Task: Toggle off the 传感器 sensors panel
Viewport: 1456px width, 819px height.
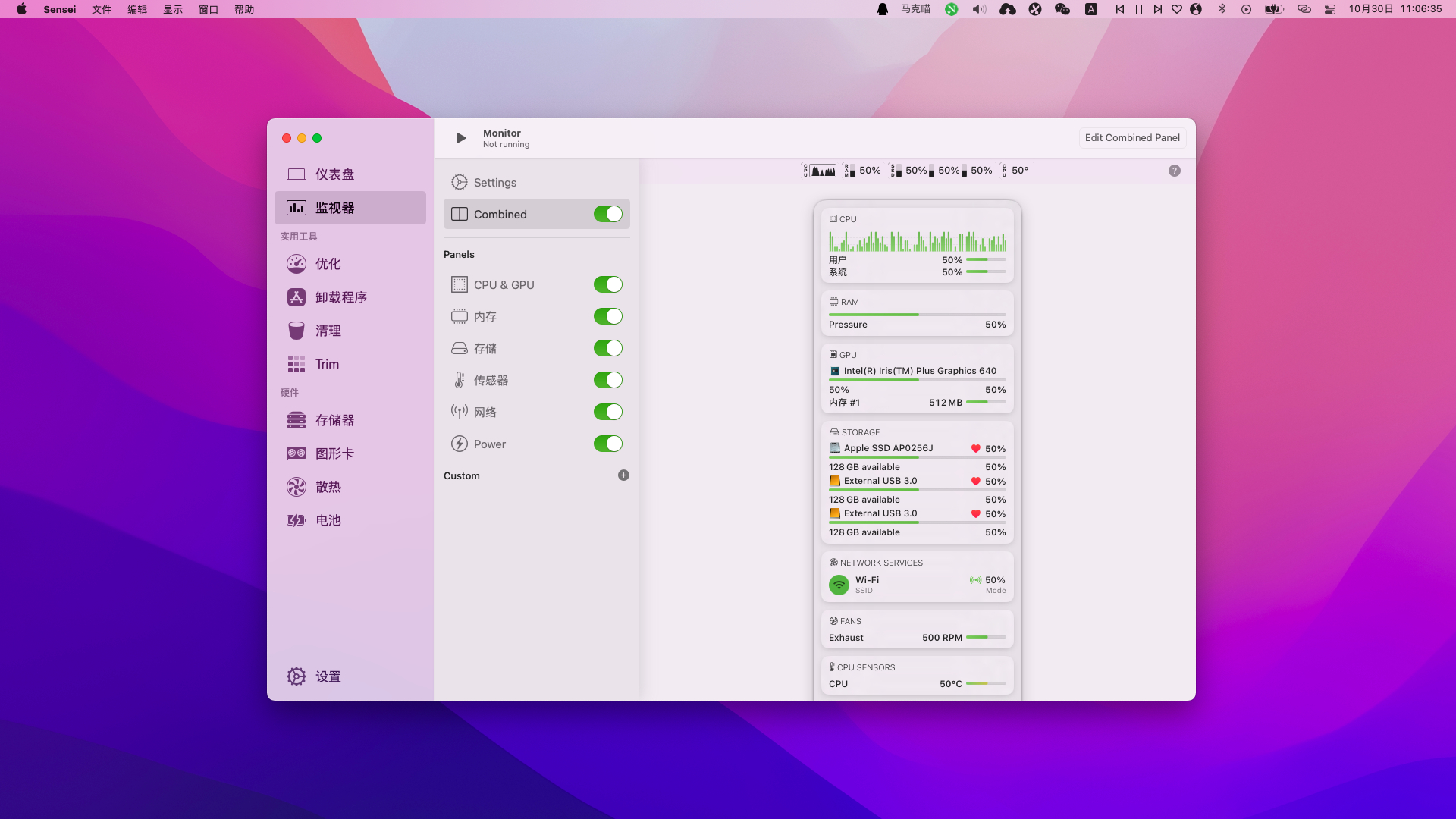Action: (x=607, y=380)
